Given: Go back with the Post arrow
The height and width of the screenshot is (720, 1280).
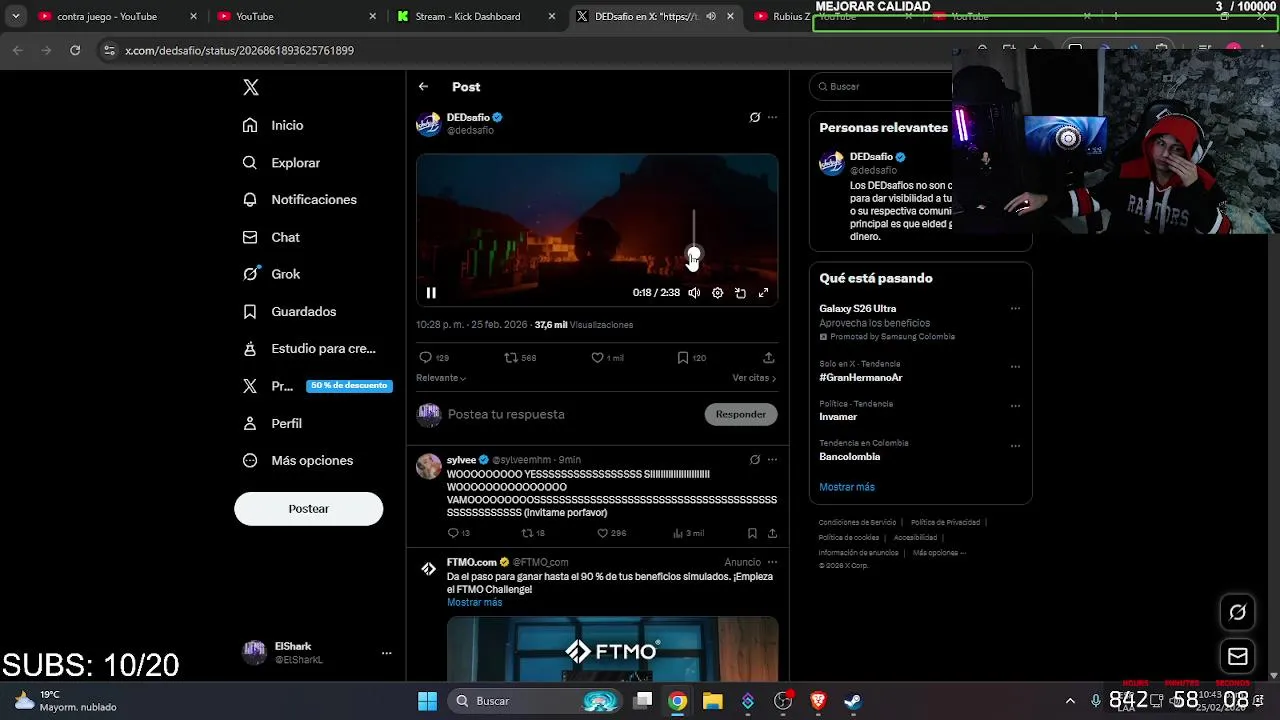Looking at the screenshot, I should click(x=423, y=87).
